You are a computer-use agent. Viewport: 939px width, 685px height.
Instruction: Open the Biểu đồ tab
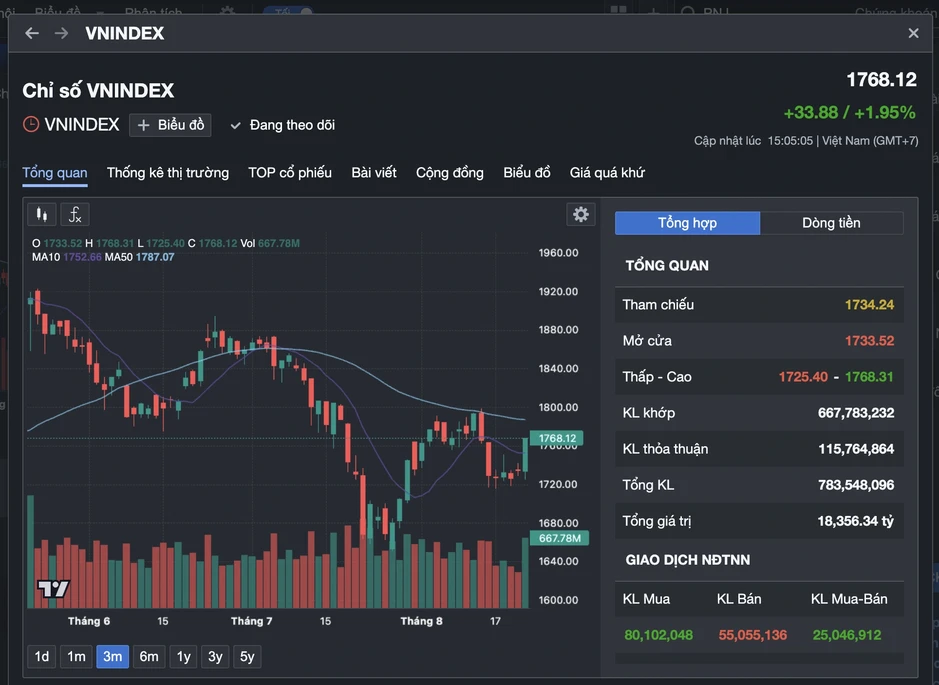pos(526,172)
